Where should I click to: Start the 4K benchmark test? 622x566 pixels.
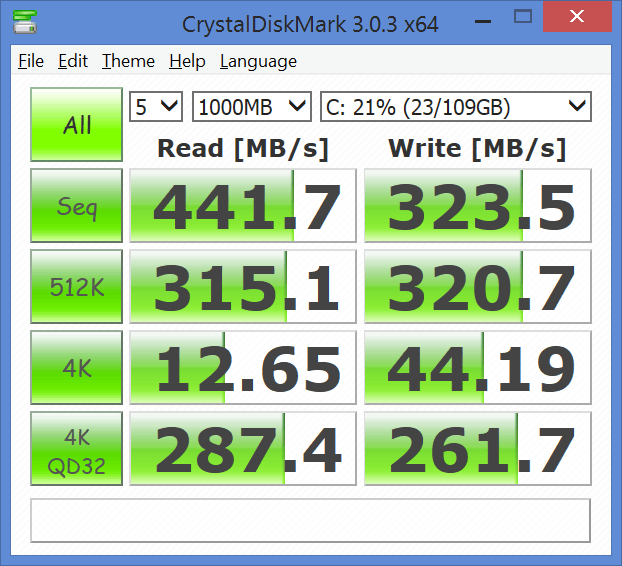(x=77, y=367)
